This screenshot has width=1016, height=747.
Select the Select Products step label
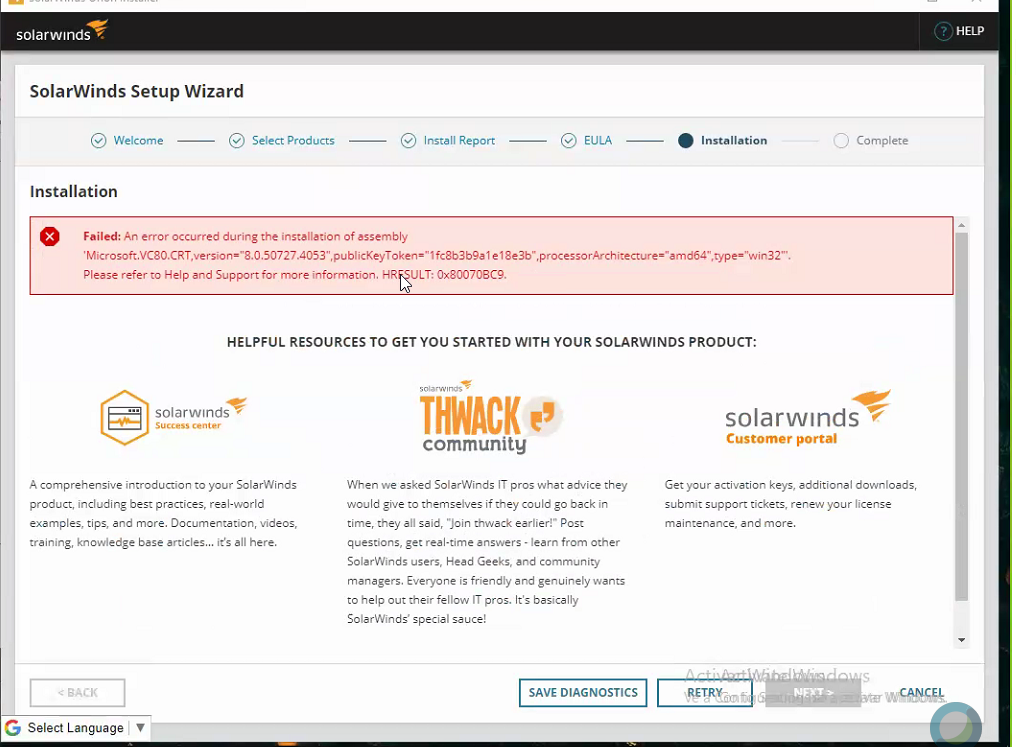(x=293, y=141)
